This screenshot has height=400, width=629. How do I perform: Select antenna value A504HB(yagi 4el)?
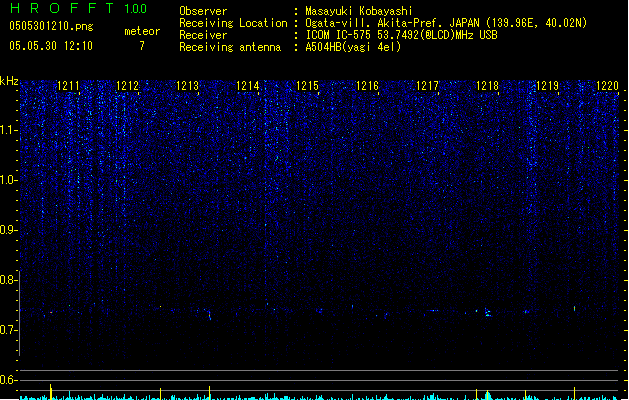[x=353, y=47]
